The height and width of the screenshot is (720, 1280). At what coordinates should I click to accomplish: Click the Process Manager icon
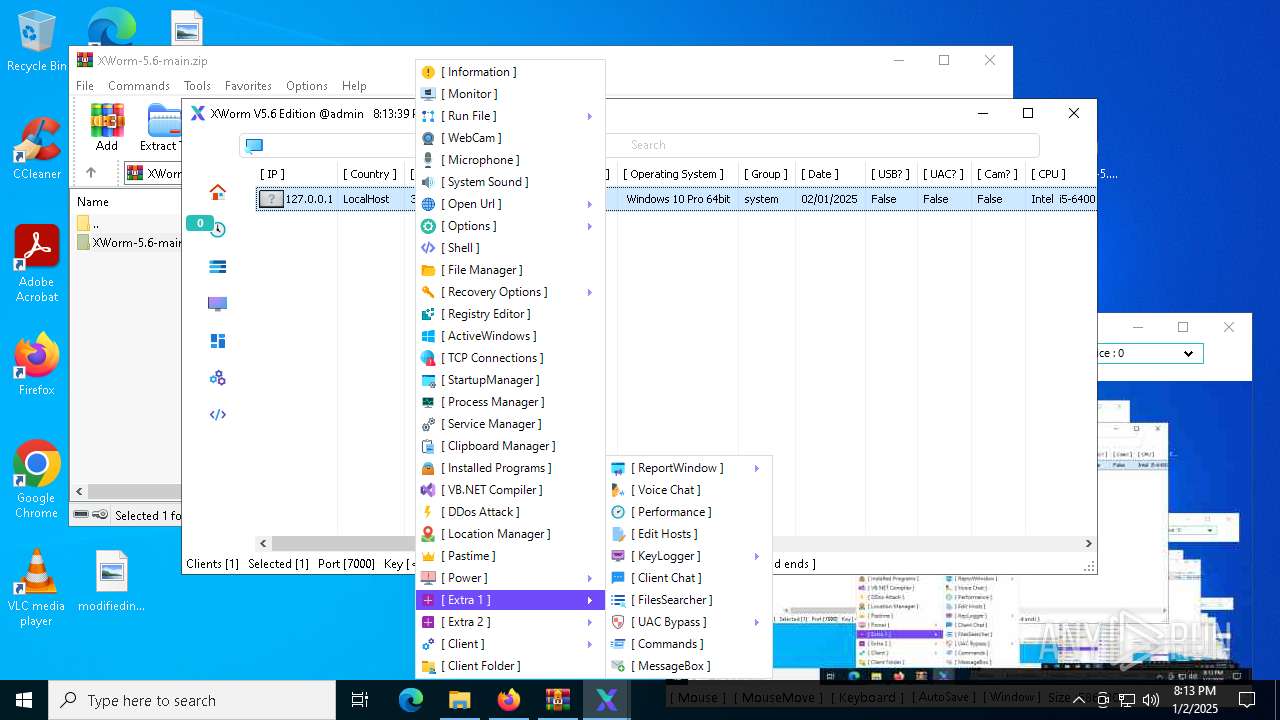click(428, 402)
